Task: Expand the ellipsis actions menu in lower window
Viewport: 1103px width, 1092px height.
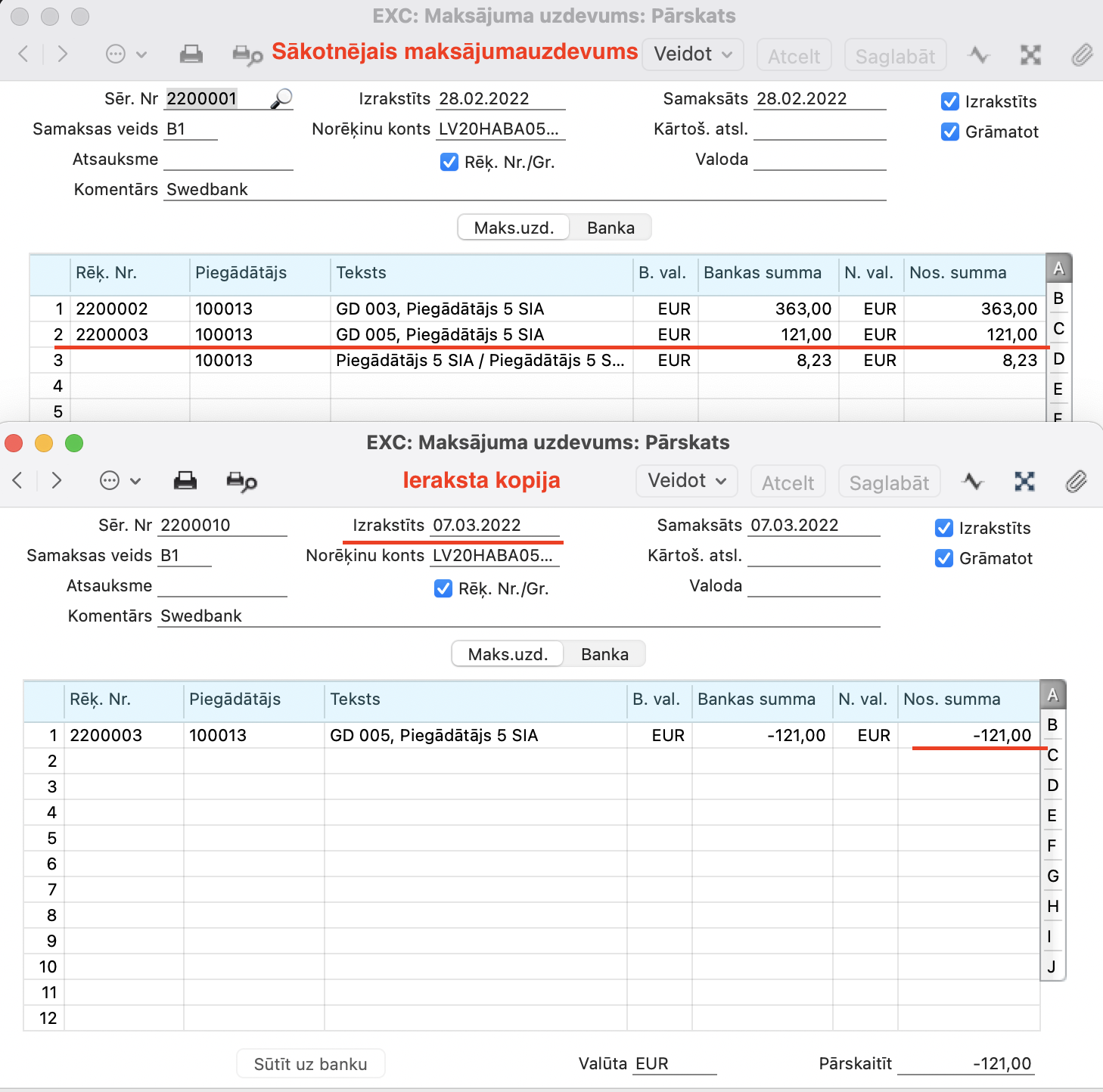Action: tap(120, 481)
